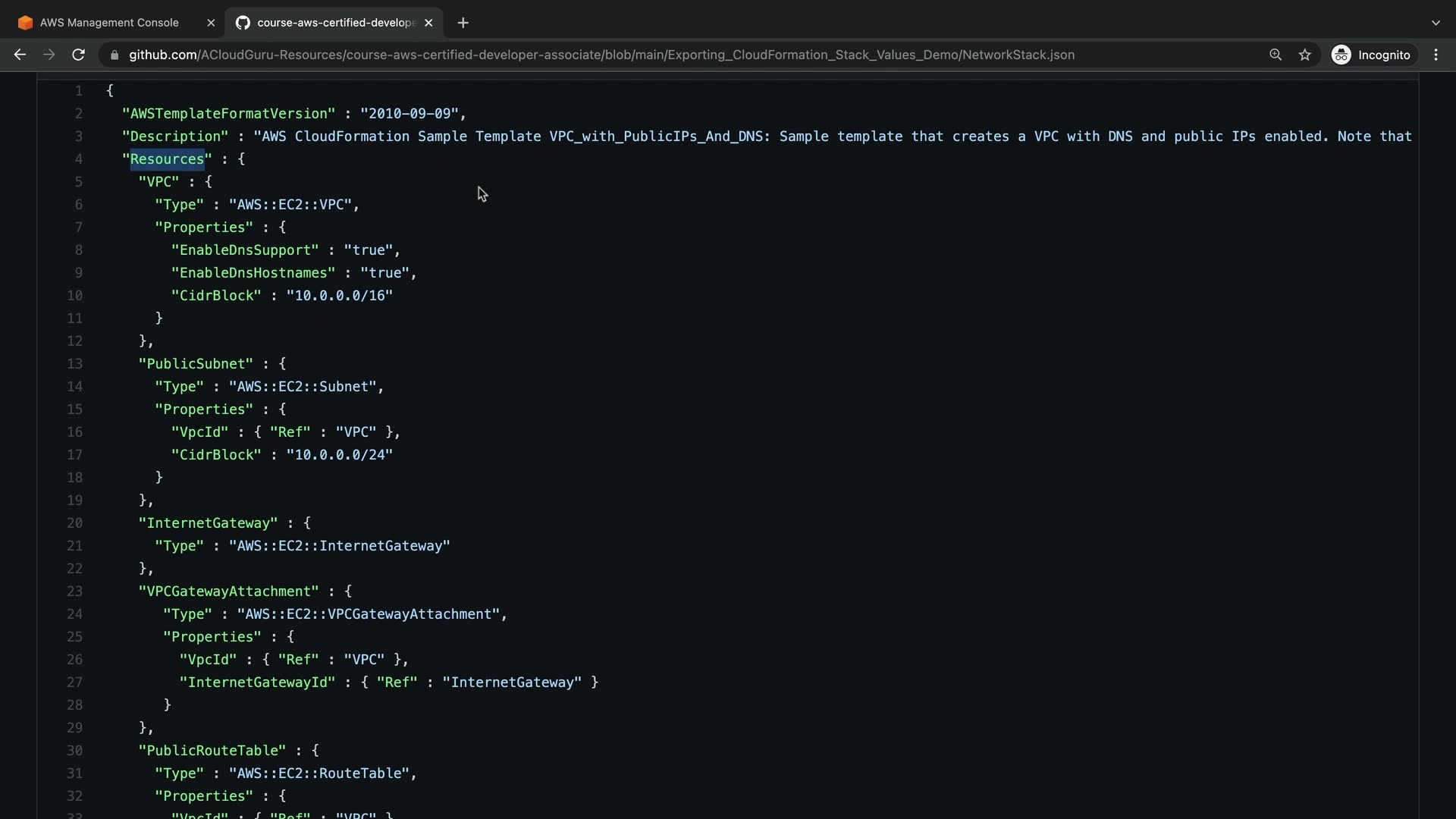Close the GitHub course tab
Viewport: 1456px width, 819px height.
coord(428,23)
